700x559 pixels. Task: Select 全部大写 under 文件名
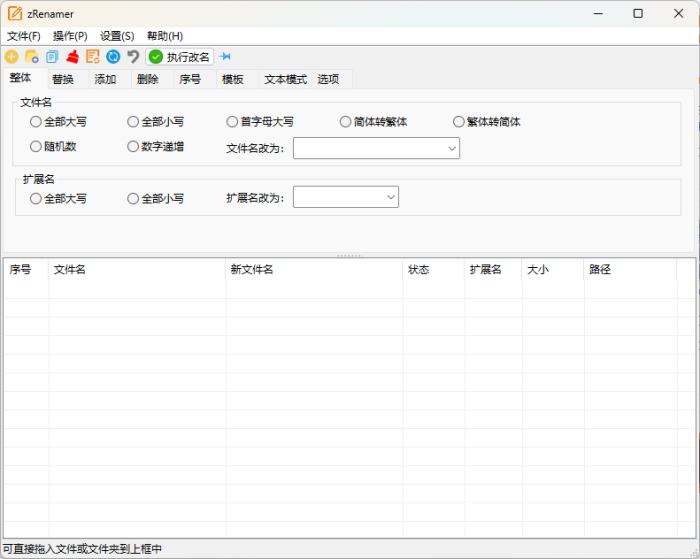point(58,121)
